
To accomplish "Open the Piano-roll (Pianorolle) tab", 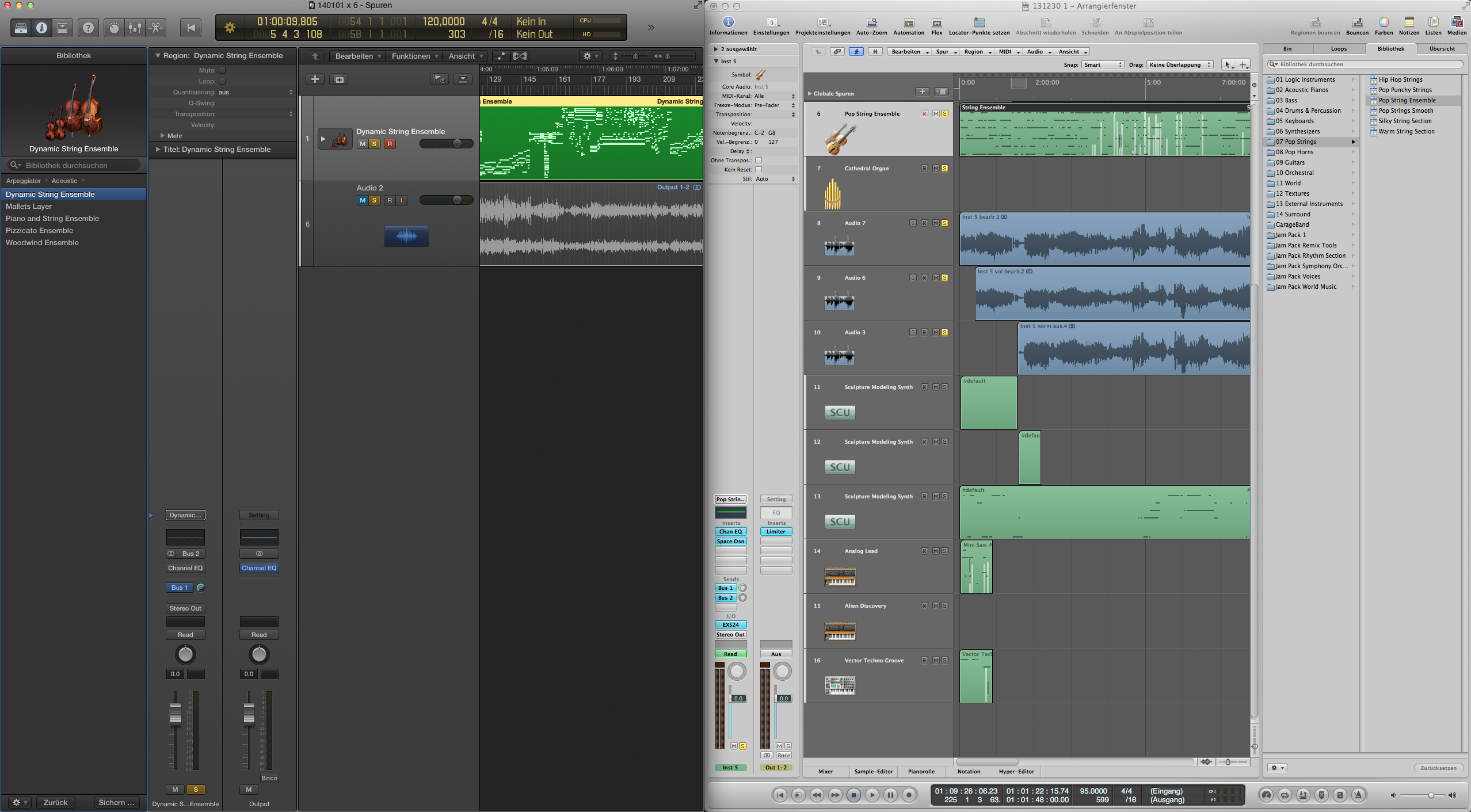I will (x=921, y=772).
